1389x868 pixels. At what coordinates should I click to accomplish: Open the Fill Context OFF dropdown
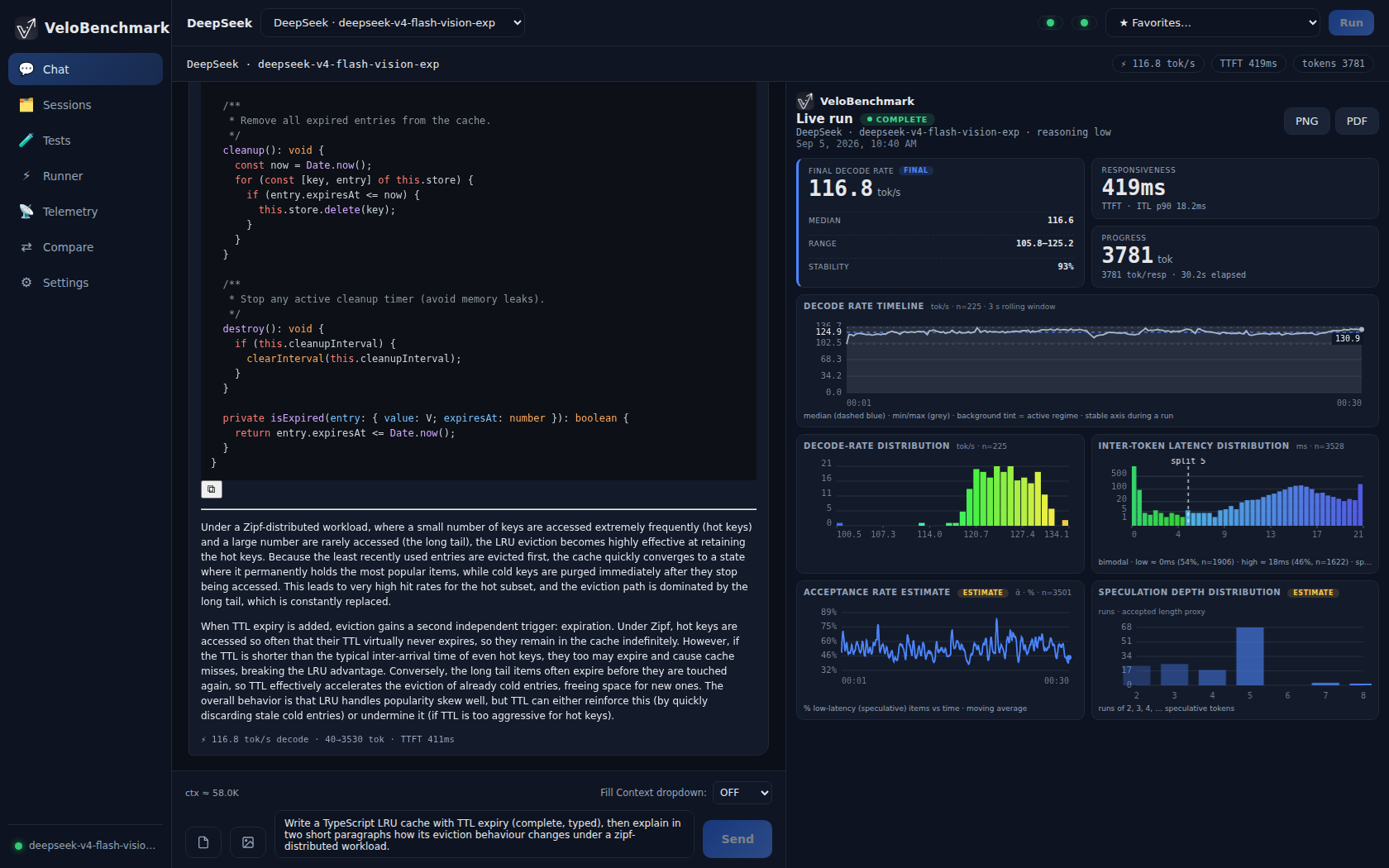pos(742,793)
